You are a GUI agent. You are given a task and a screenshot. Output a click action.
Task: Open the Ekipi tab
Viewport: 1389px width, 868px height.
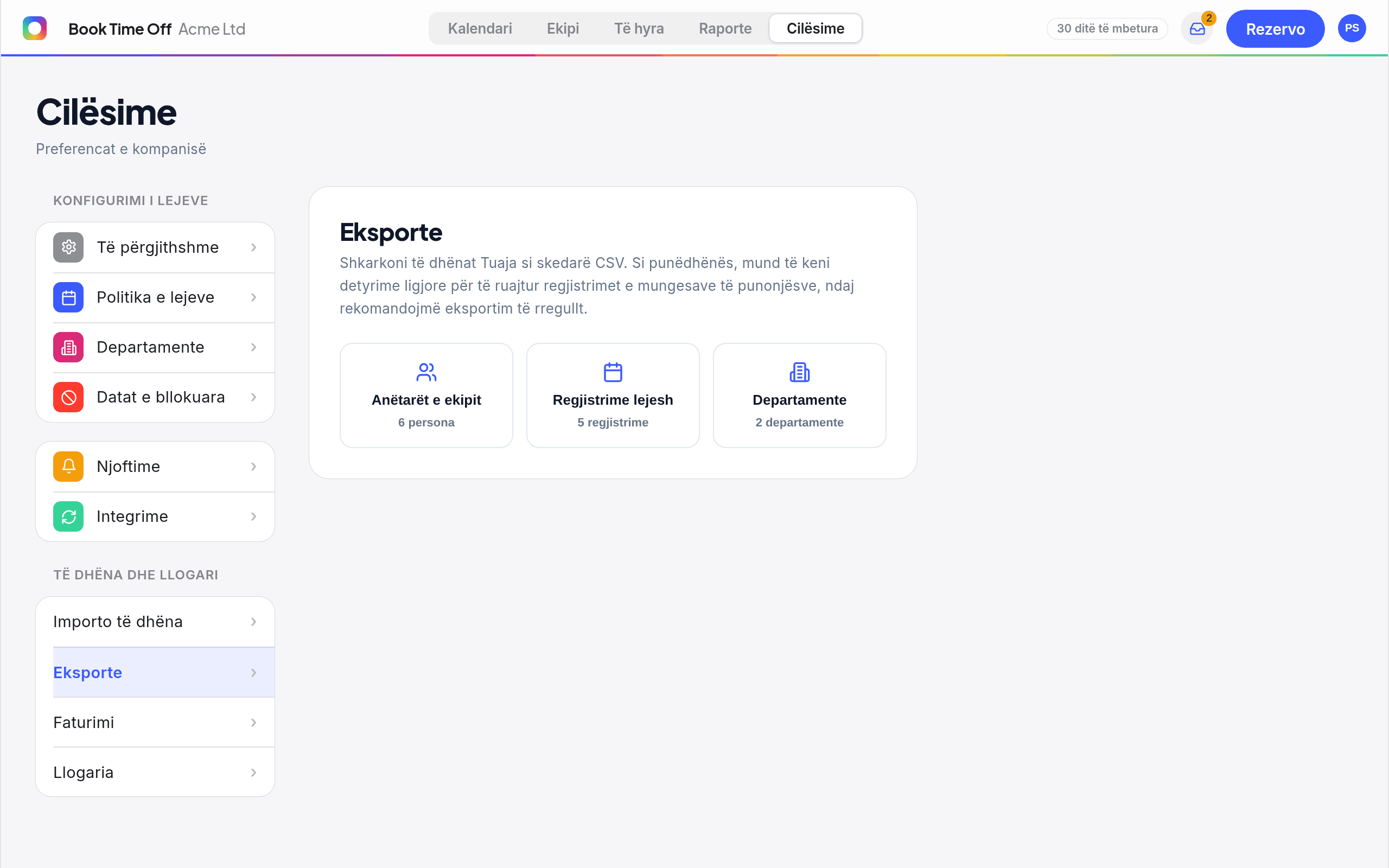pos(563,29)
